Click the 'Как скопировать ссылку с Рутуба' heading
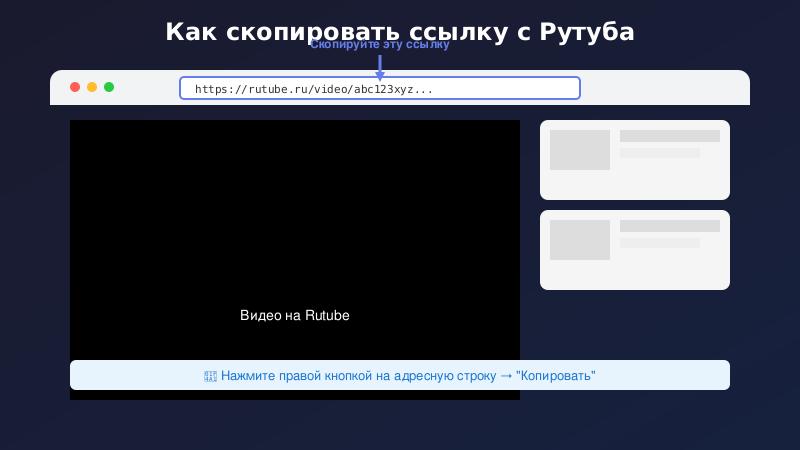This screenshot has width=800, height=450. 400,31
